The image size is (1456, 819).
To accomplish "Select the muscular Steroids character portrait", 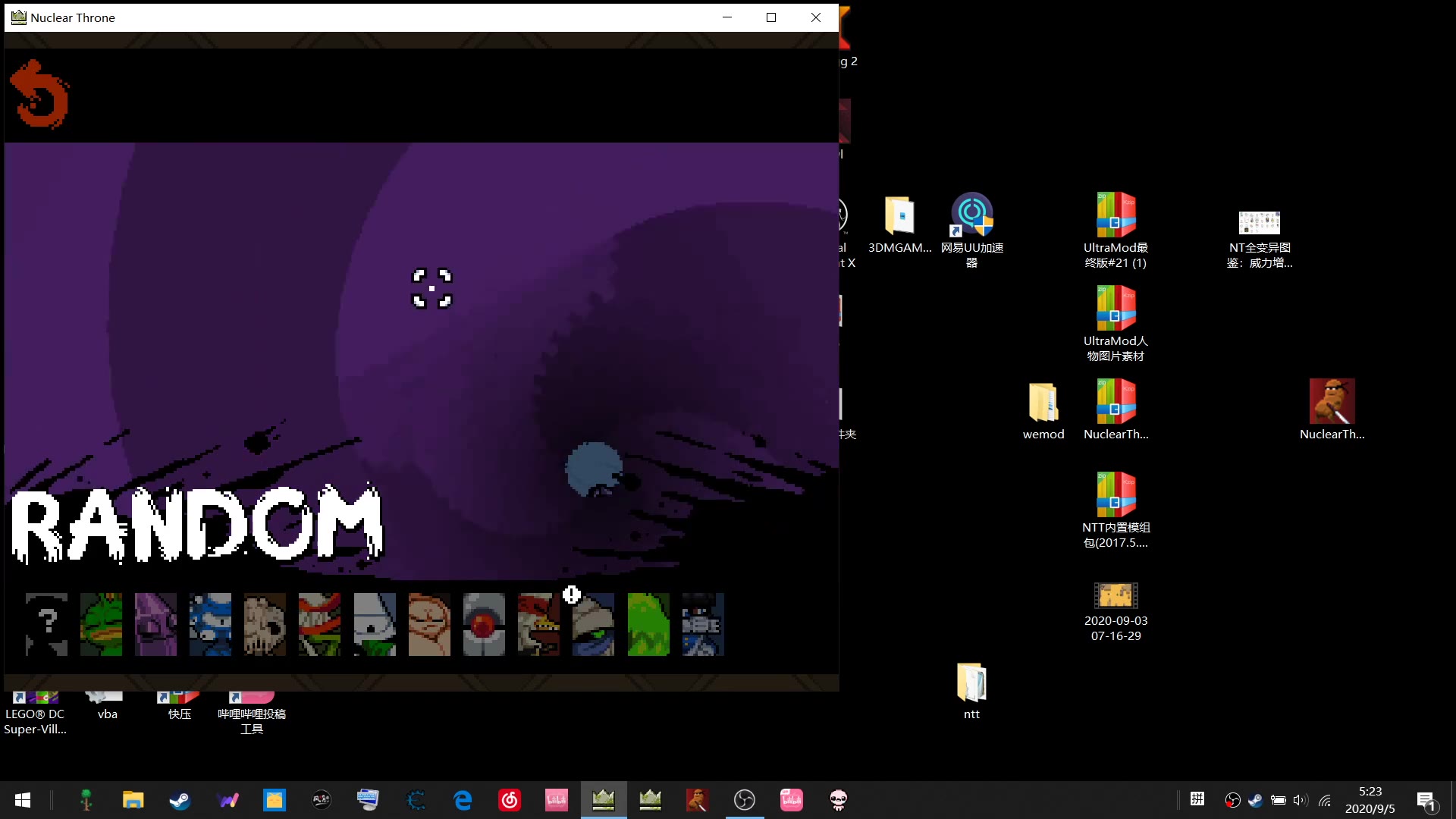I will tap(429, 624).
